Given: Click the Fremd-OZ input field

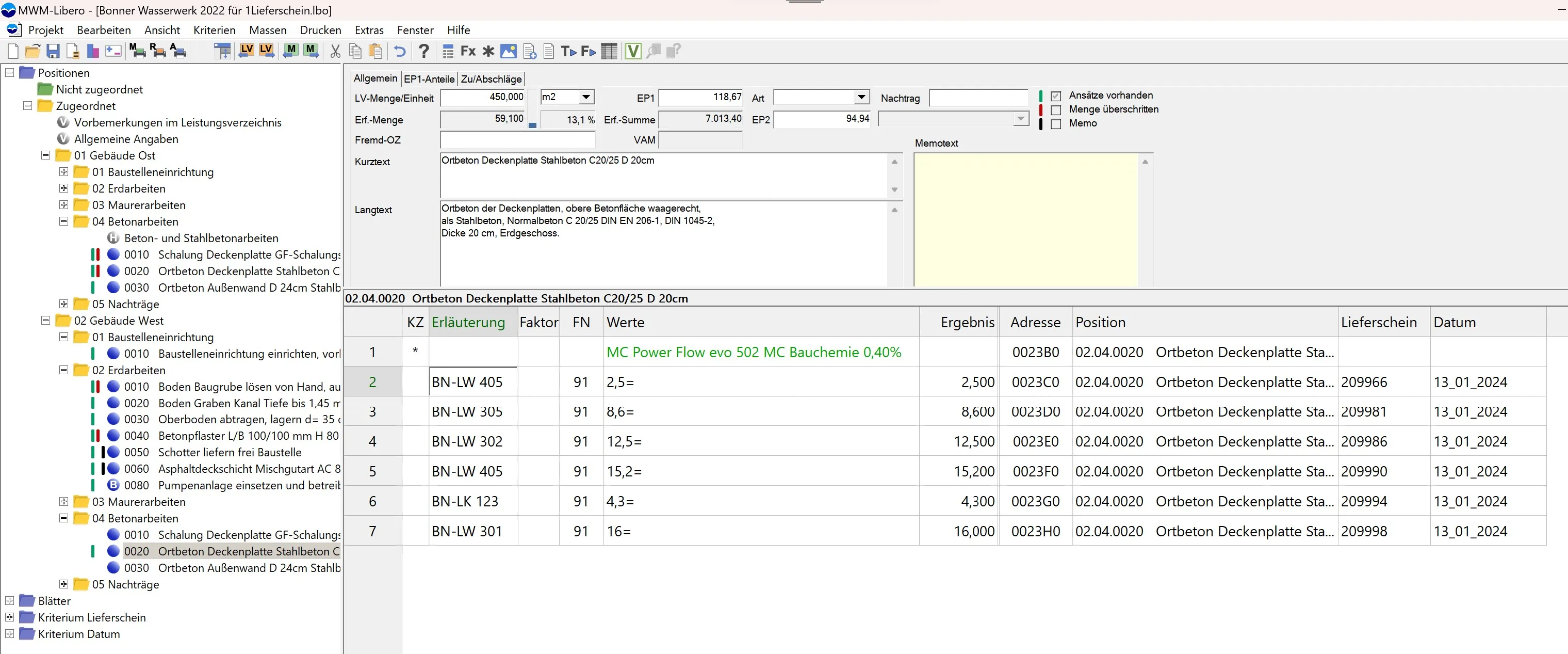Looking at the screenshot, I should point(517,139).
